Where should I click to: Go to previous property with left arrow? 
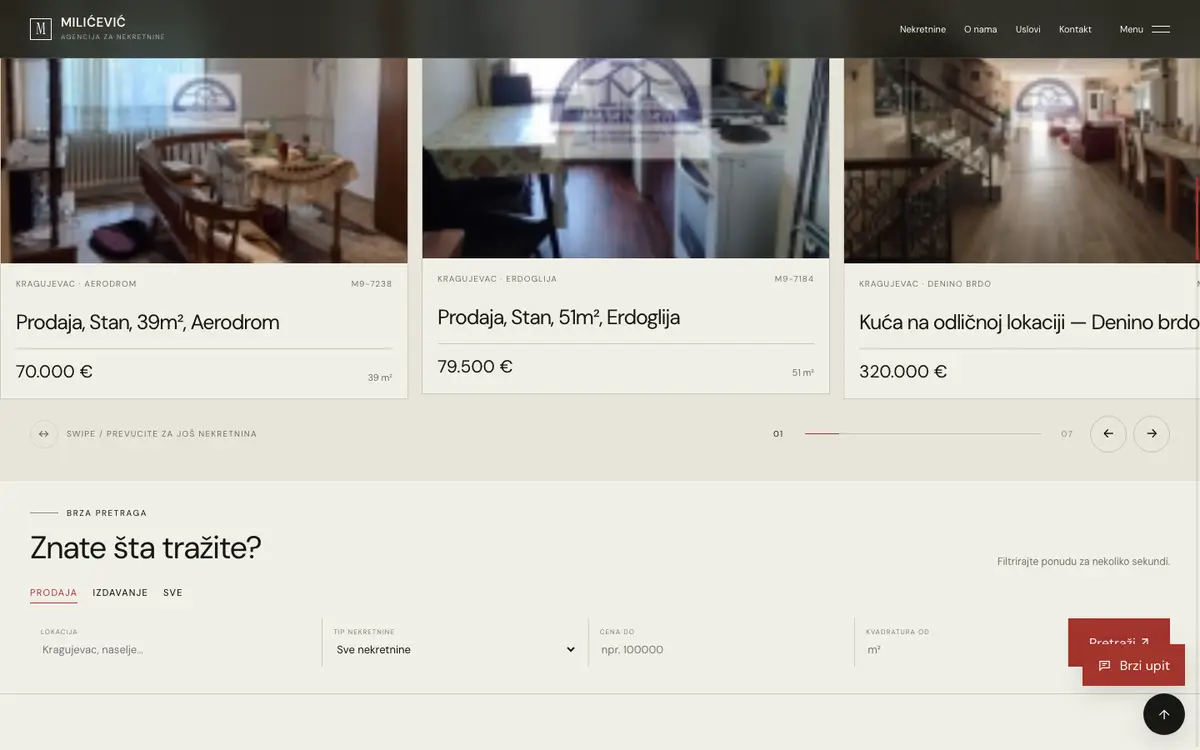pos(1108,434)
